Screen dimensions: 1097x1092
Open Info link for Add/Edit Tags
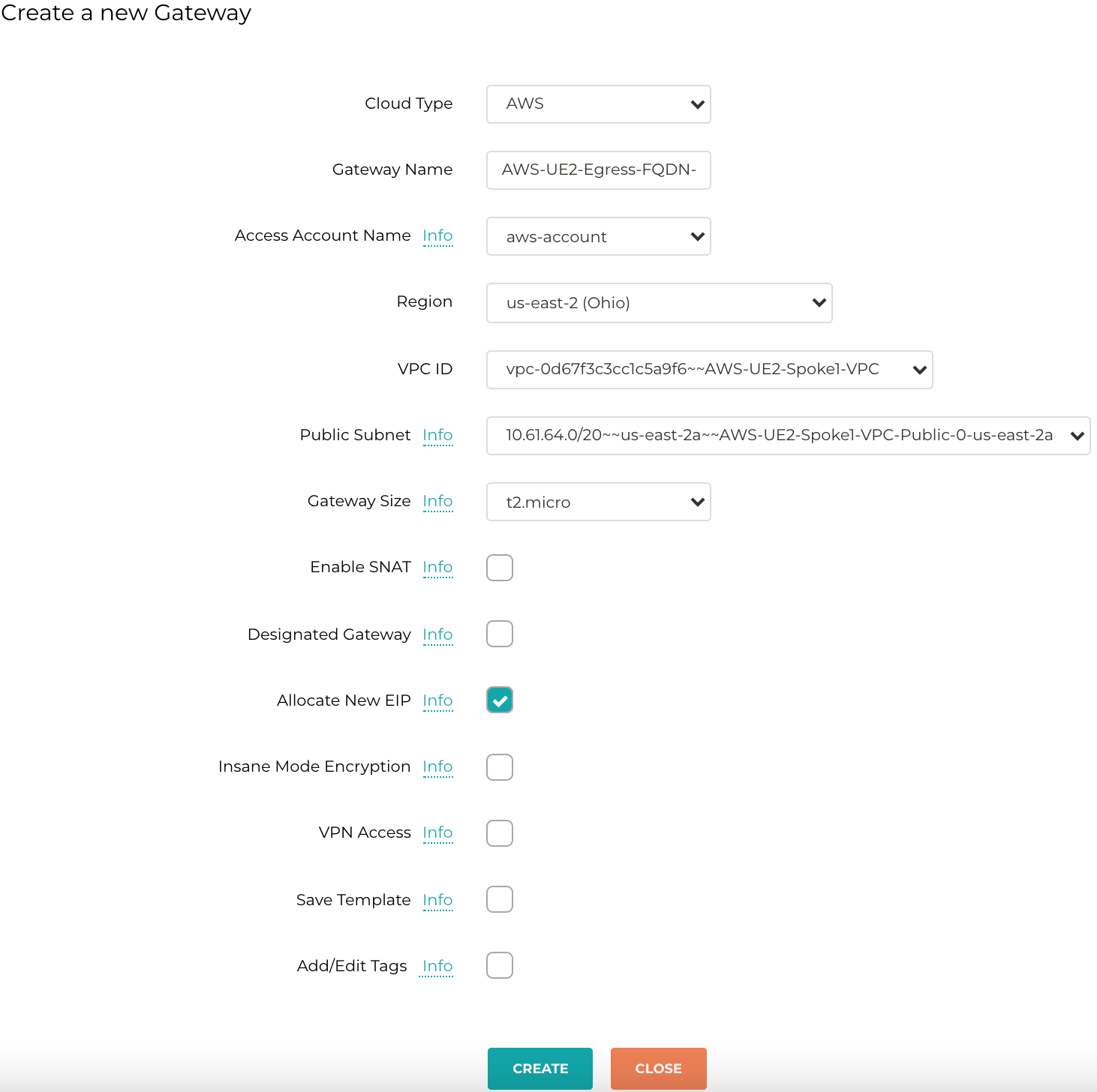(x=437, y=966)
